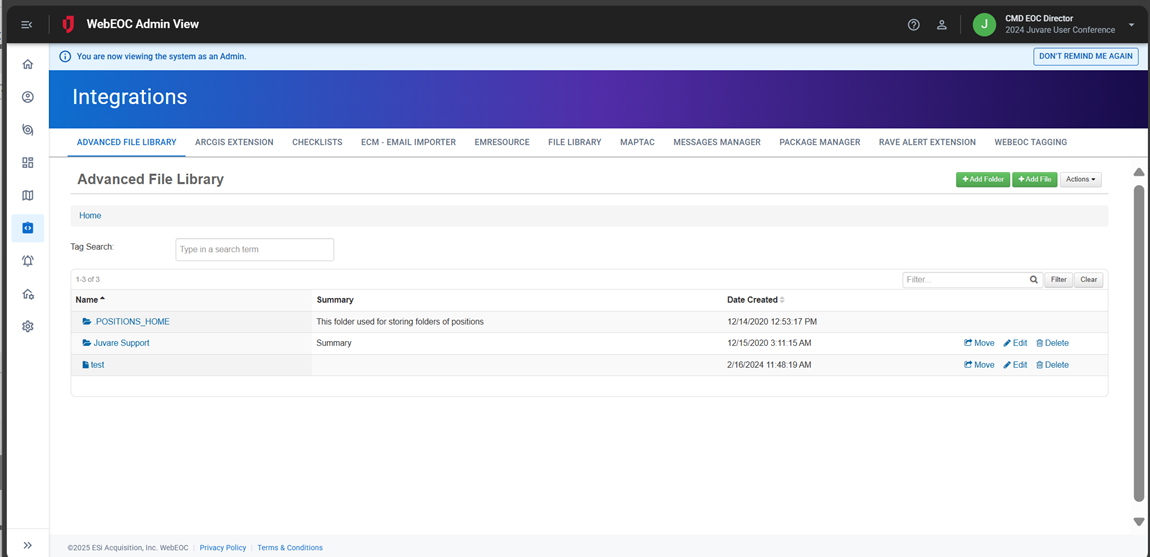
Task: Delete the Juvare Support folder
Action: pos(1052,343)
